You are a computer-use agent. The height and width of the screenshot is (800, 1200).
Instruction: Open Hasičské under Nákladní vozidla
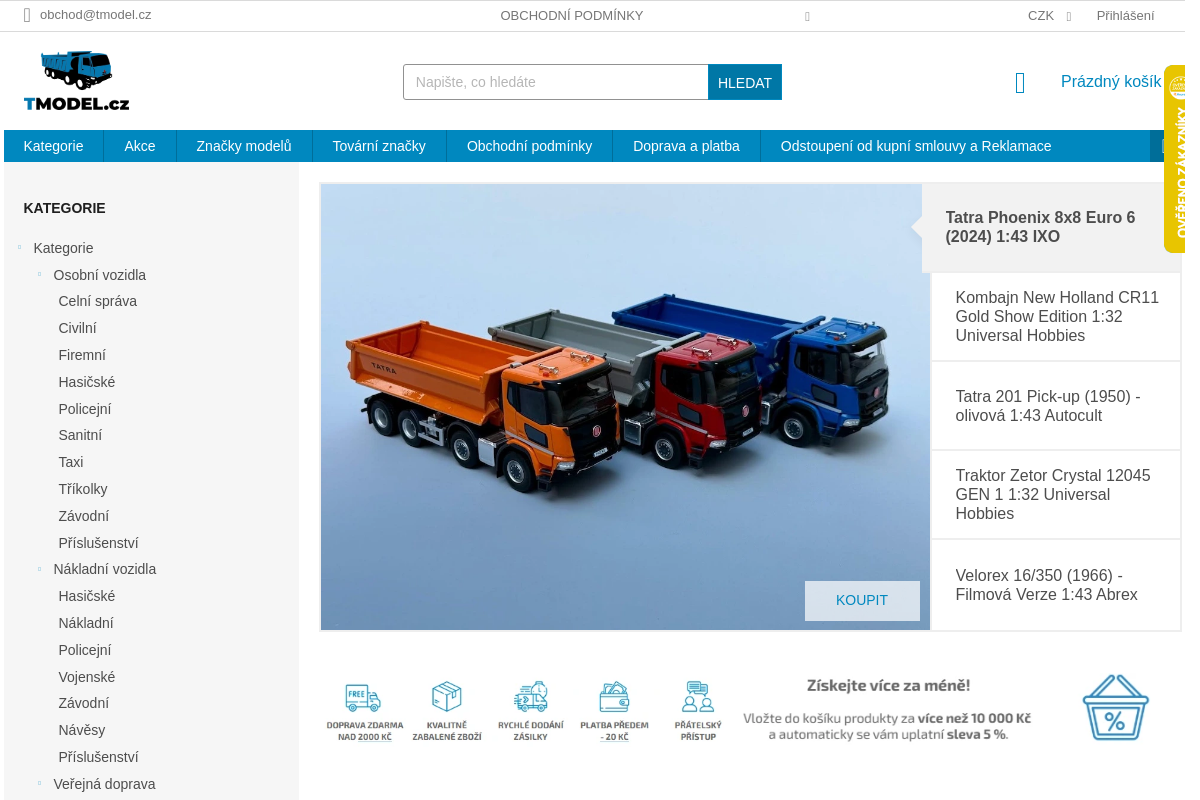point(87,596)
